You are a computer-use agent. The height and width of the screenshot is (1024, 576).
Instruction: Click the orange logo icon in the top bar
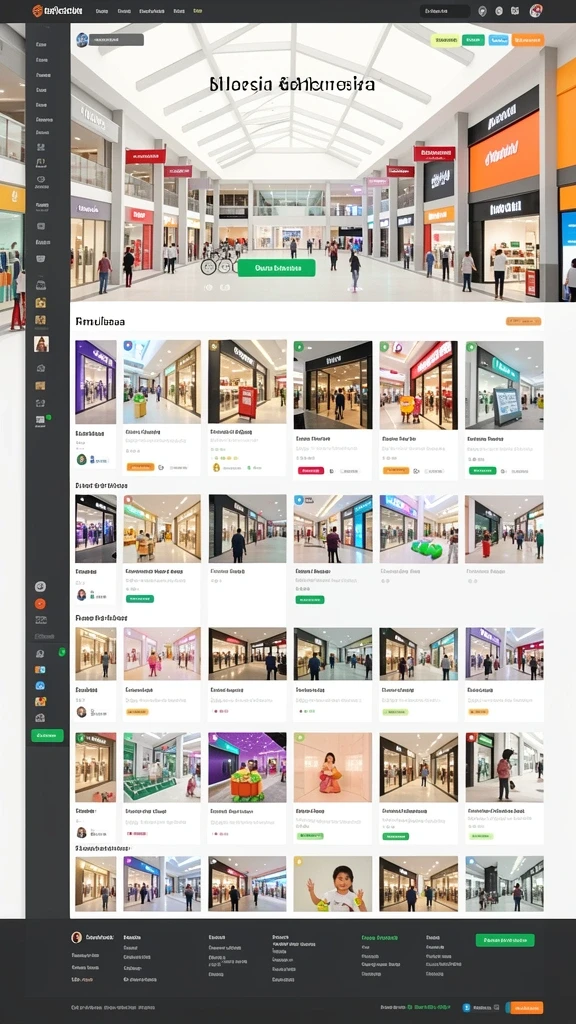click(x=37, y=10)
